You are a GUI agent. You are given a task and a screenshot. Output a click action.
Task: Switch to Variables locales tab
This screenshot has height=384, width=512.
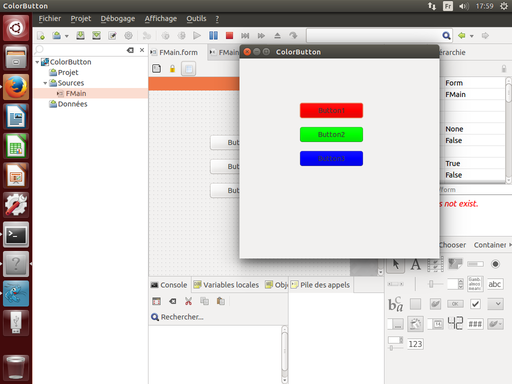coord(226,285)
